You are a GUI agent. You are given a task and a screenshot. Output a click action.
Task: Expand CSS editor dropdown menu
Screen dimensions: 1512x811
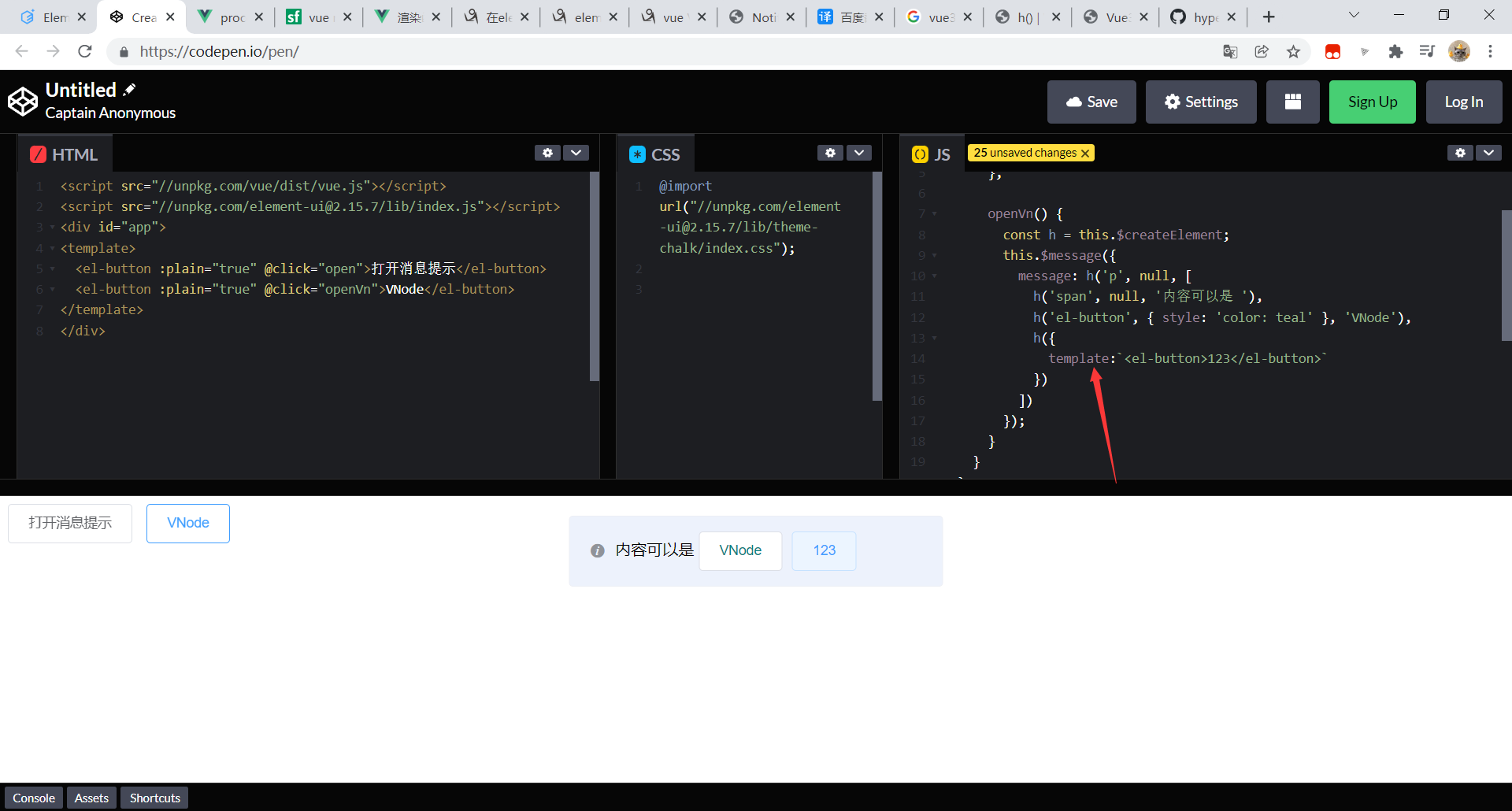click(859, 153)
